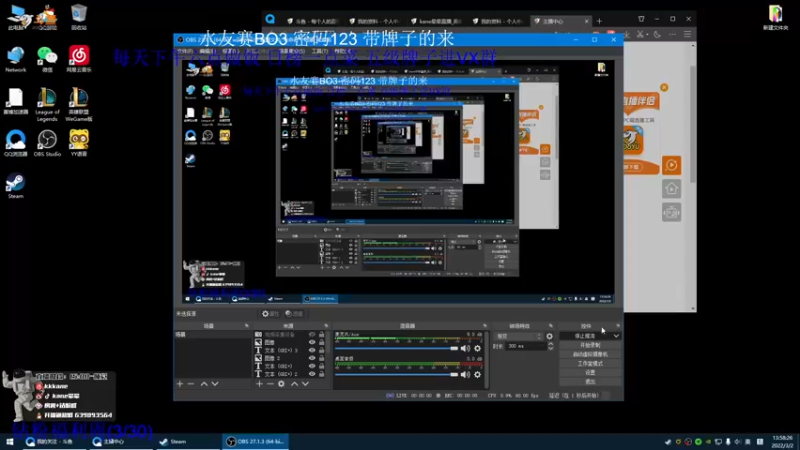Open the YY语音 desktop shortcut
This screenshot has width=800, height=450.
79,143
